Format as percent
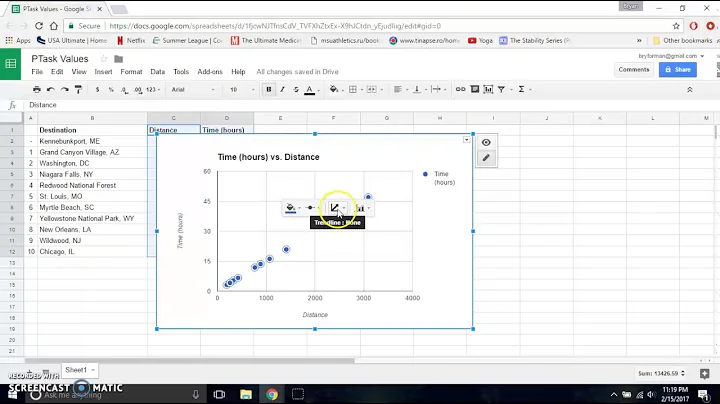720x404 pixels. 111,90
